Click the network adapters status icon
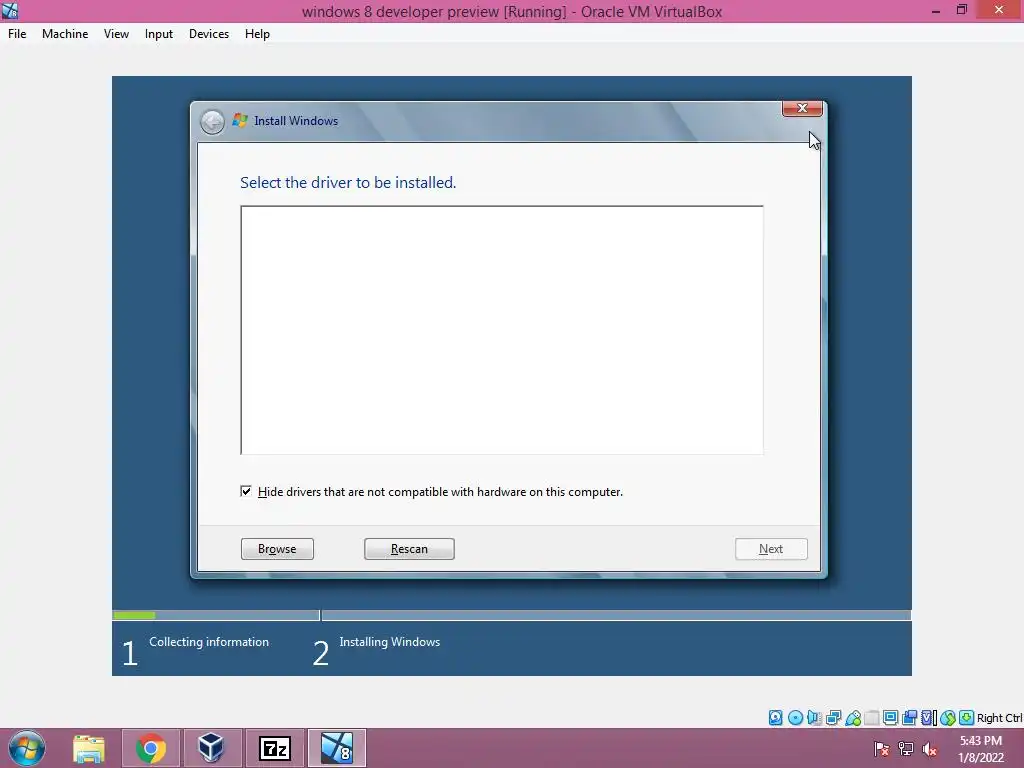This screenshot has height=768, width=1024. coord(833,718)
